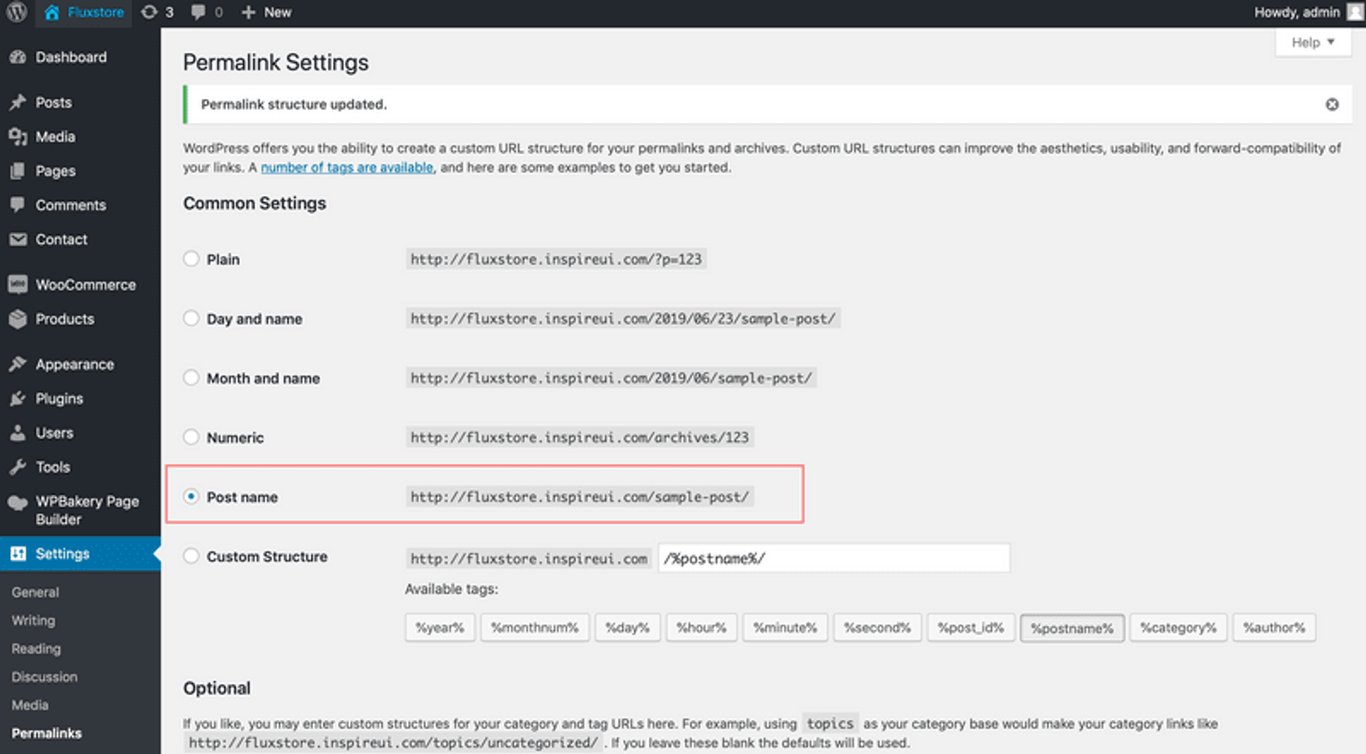Open the New content menu
Image resolution: width=1366 pixels, height=754 pixels.
pyautogui.click(x=267, y=12)
